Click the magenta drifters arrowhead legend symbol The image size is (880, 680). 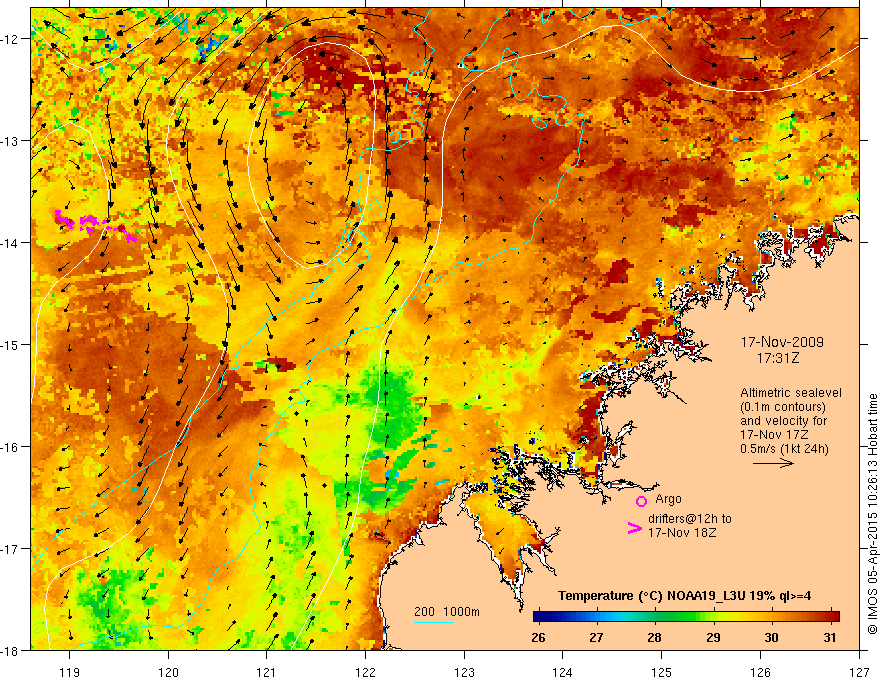635,528
